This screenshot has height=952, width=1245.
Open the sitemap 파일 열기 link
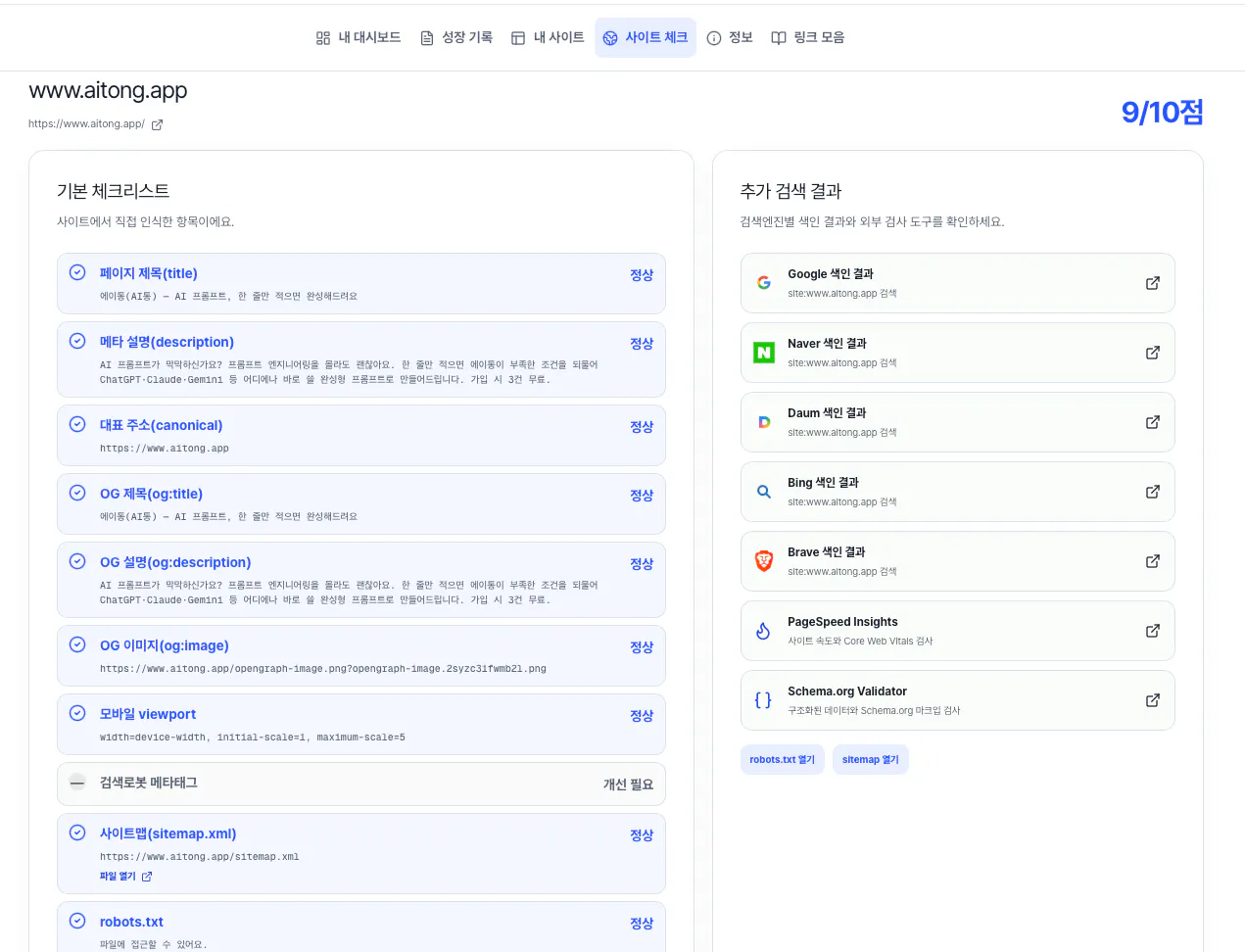click(x=126, y=877)
